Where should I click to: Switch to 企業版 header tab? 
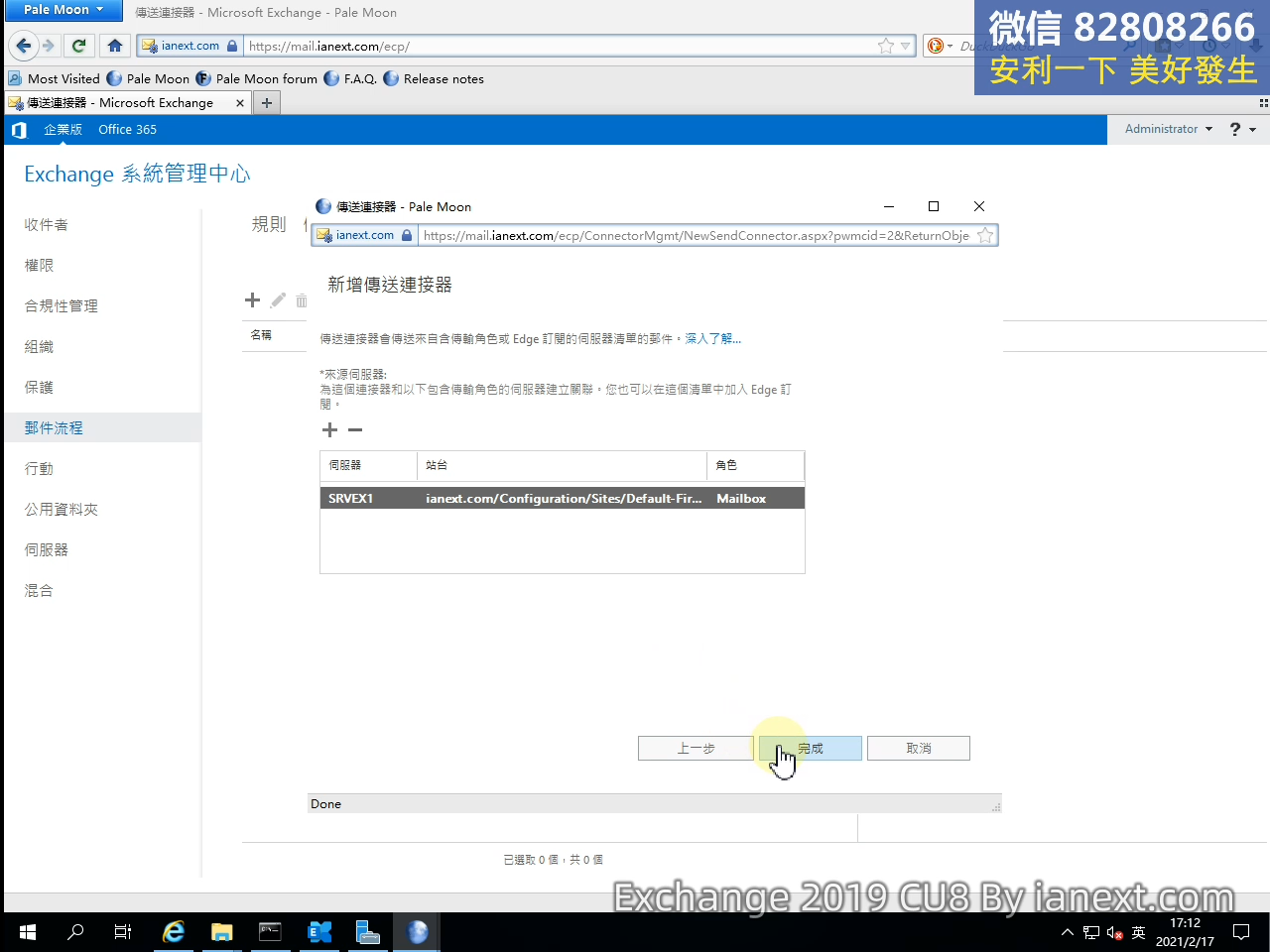pos(63,130)
